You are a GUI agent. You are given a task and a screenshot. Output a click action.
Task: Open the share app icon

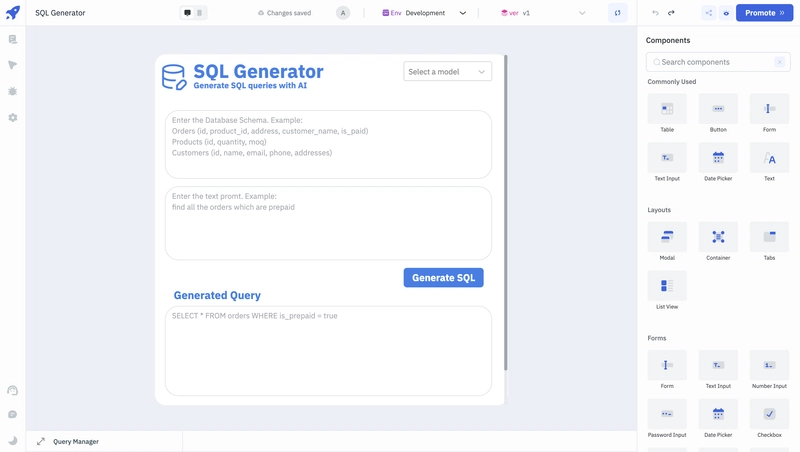tap(709, 13)
